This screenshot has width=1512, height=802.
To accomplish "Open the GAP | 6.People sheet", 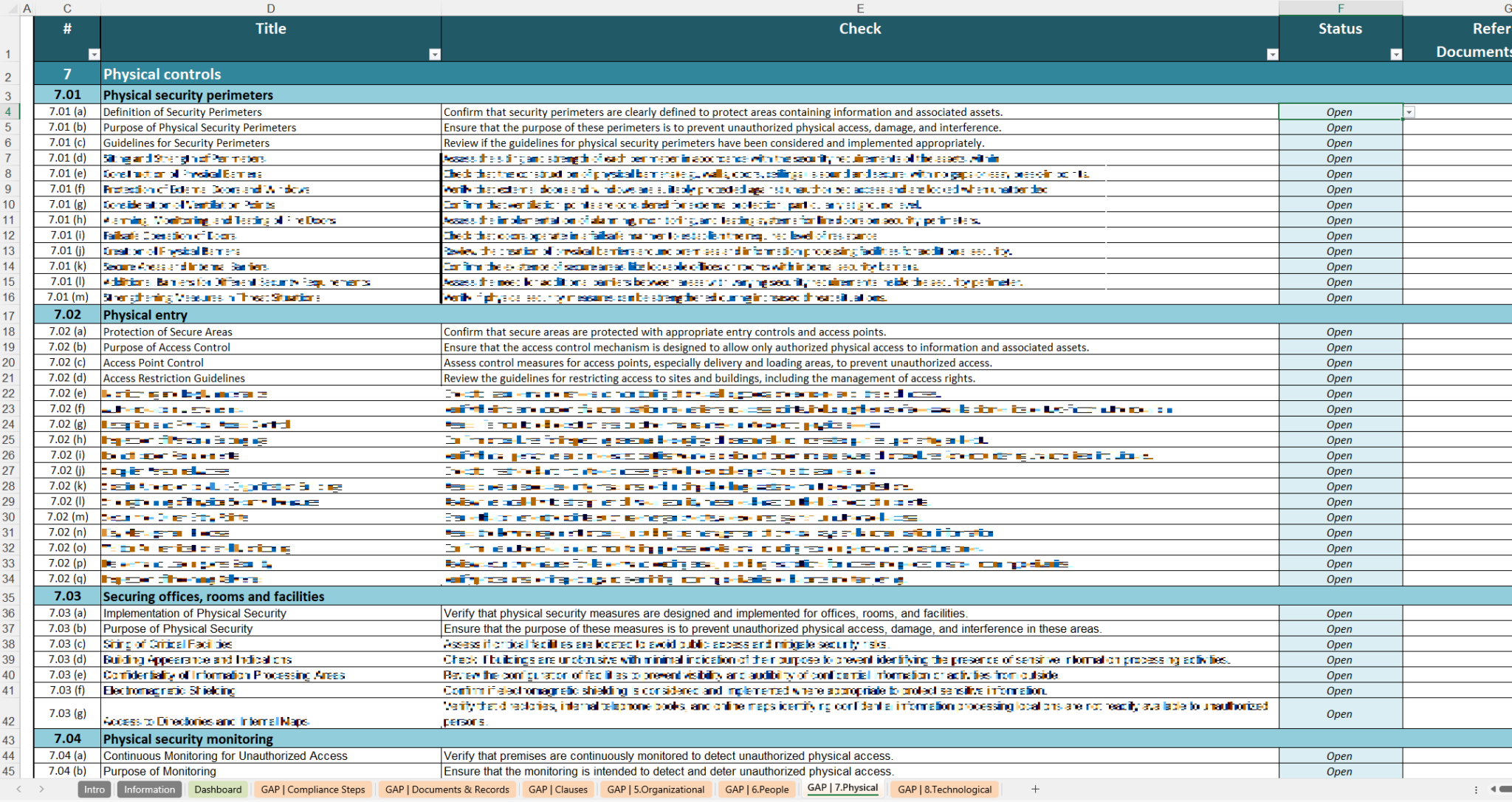I will (x=757, y=789).
